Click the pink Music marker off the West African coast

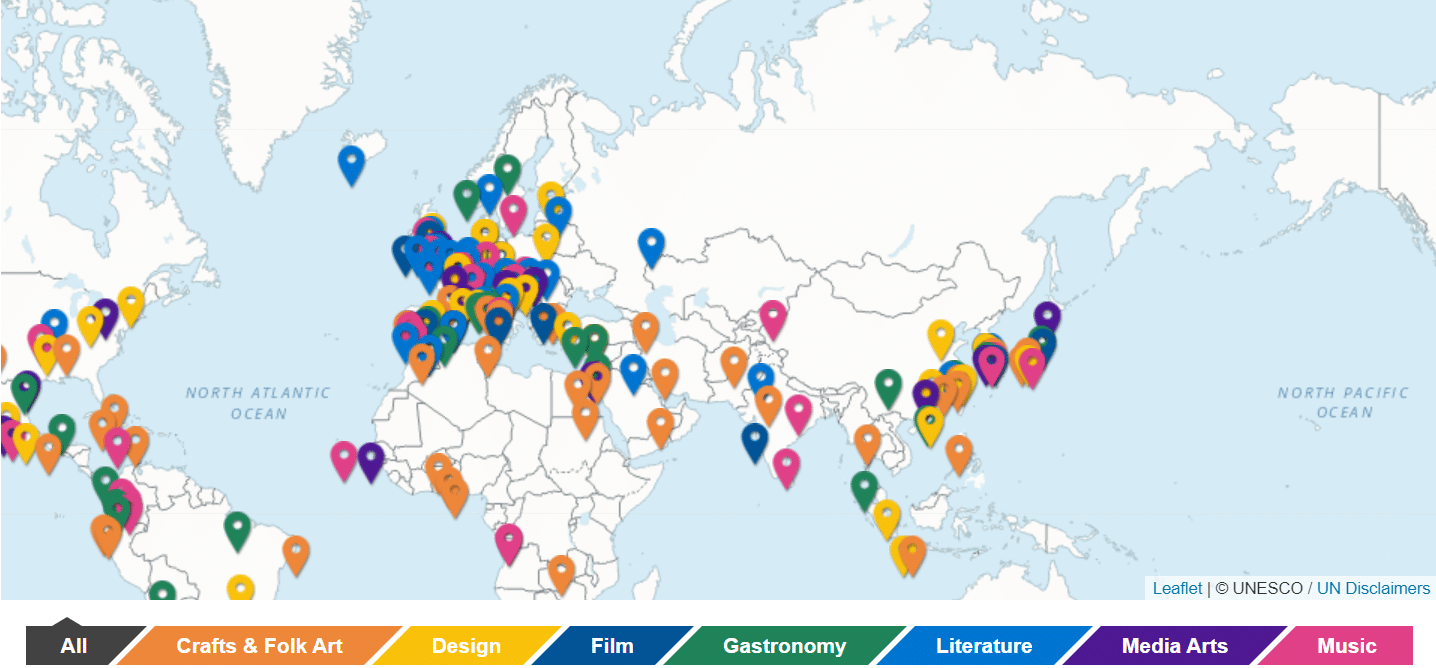[343, 455]
